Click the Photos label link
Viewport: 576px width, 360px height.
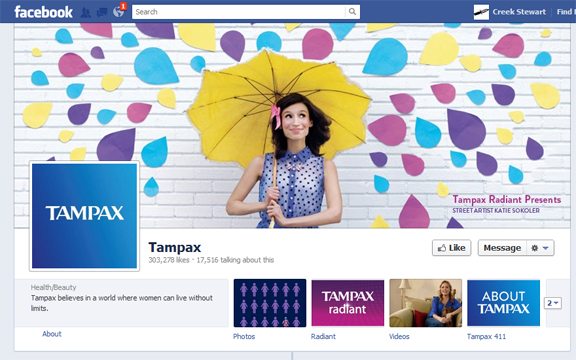tap(244, 336)
